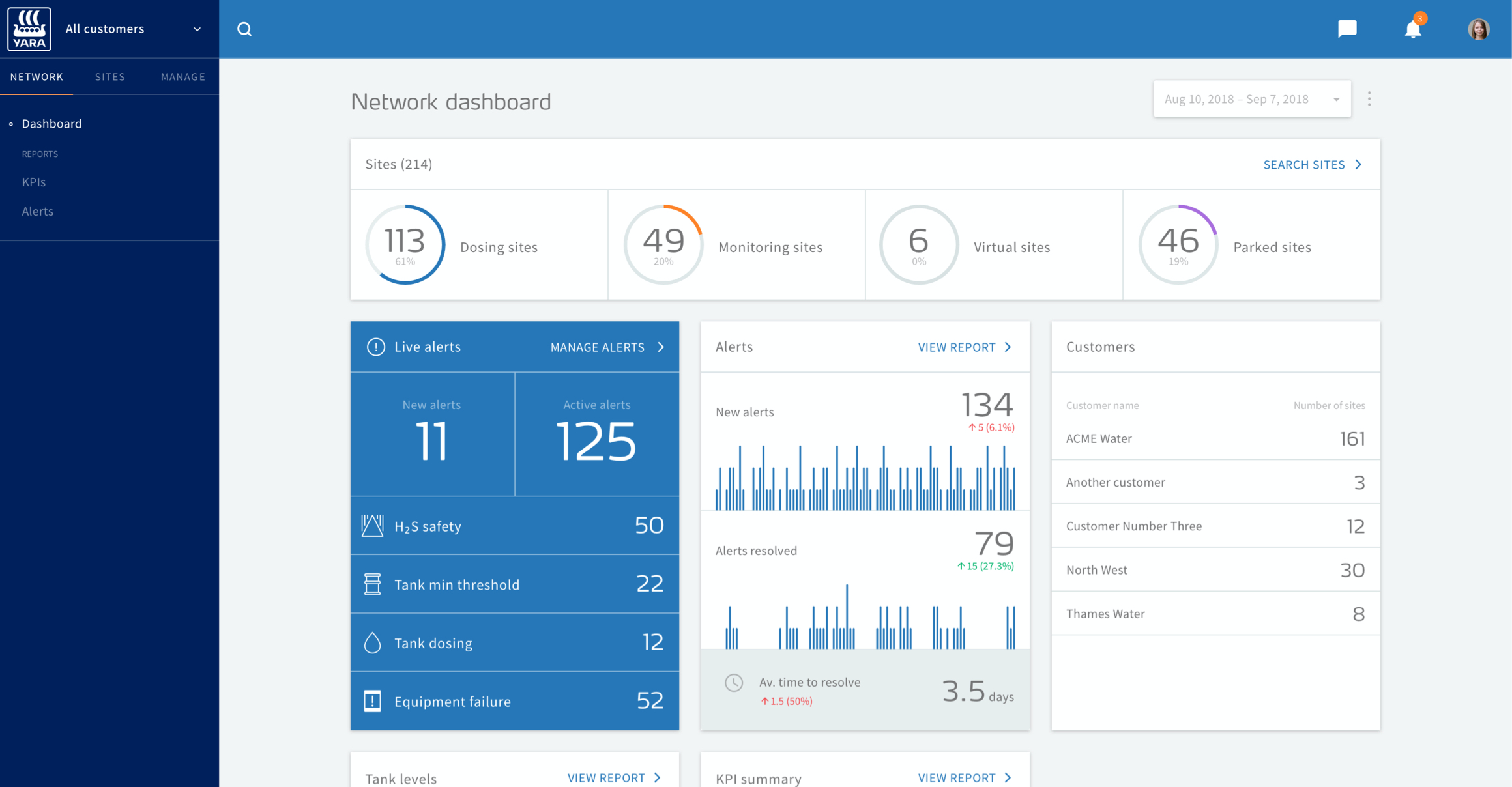Select the ACME Water customer row
This screenshot has width=1512, height=787.
click(1215, 438)
